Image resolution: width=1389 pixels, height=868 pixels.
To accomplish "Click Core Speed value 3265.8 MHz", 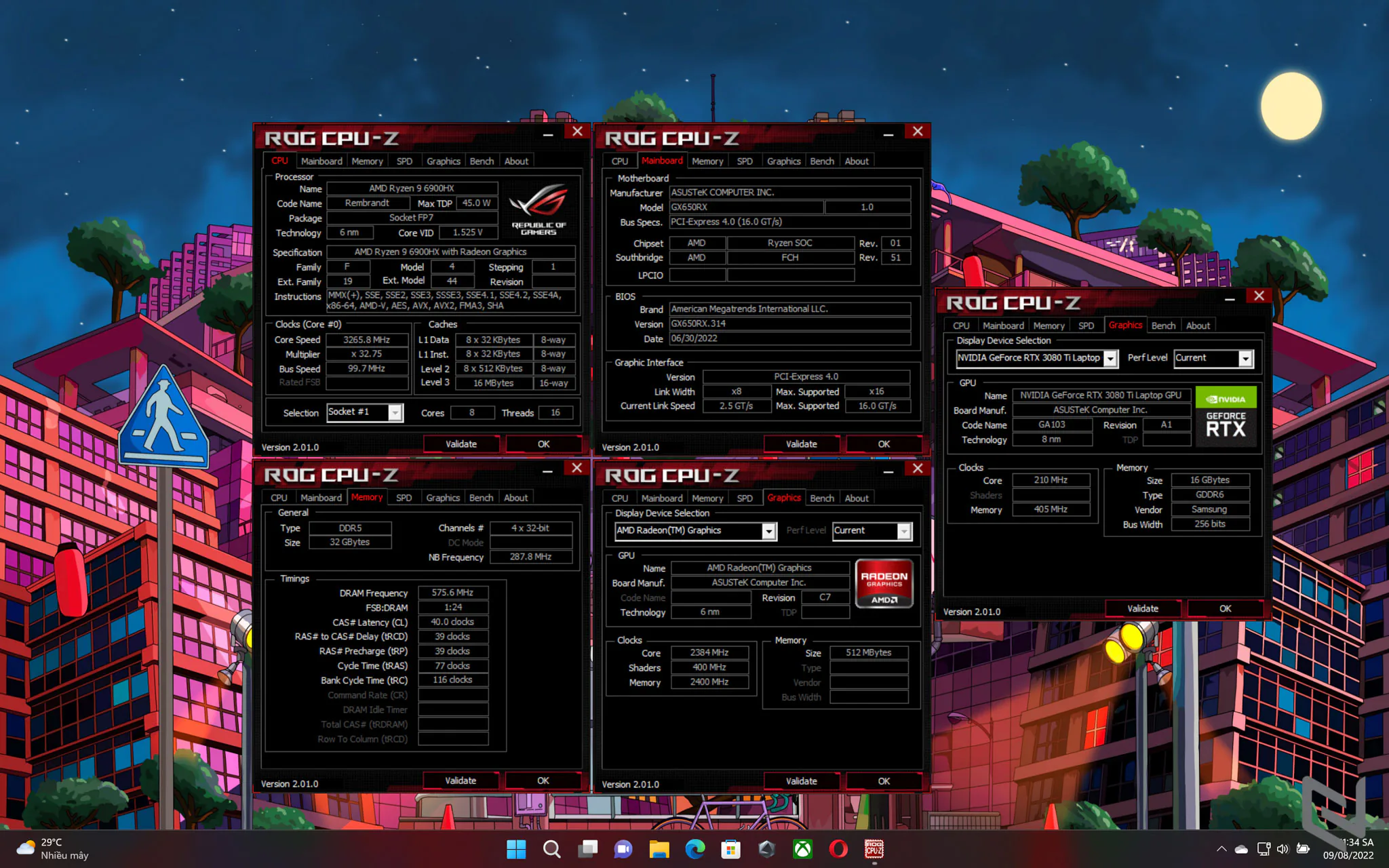I will click(367, 340).
